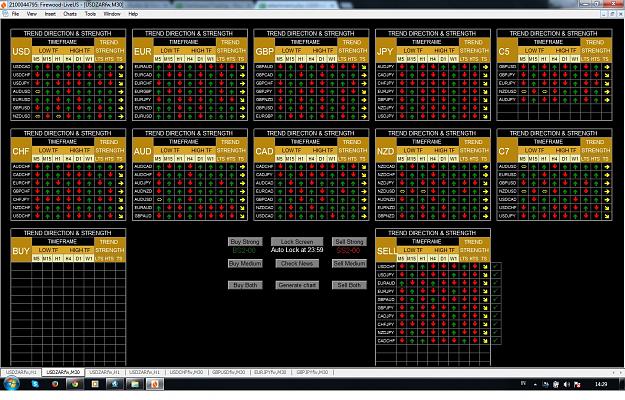
Task: Click the Lock Screen button
Action: click(x=297, y=241)
